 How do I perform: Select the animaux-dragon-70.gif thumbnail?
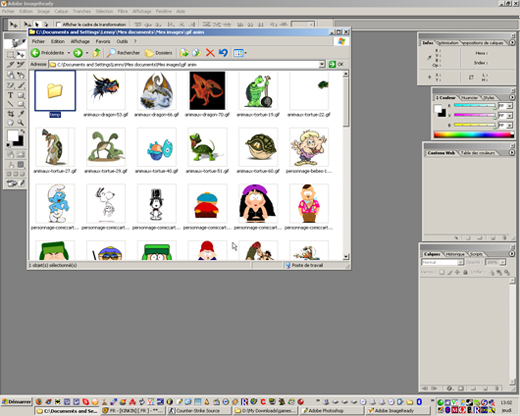pos(207,91)
